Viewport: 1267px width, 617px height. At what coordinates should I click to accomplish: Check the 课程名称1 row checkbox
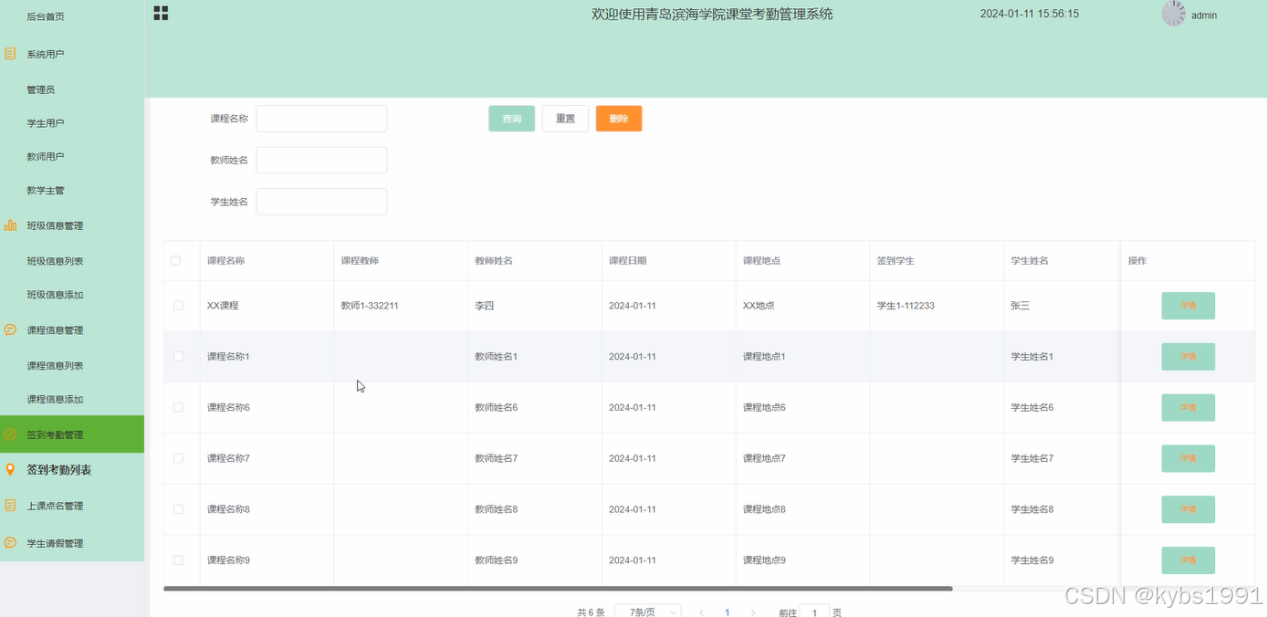[178, 357]
